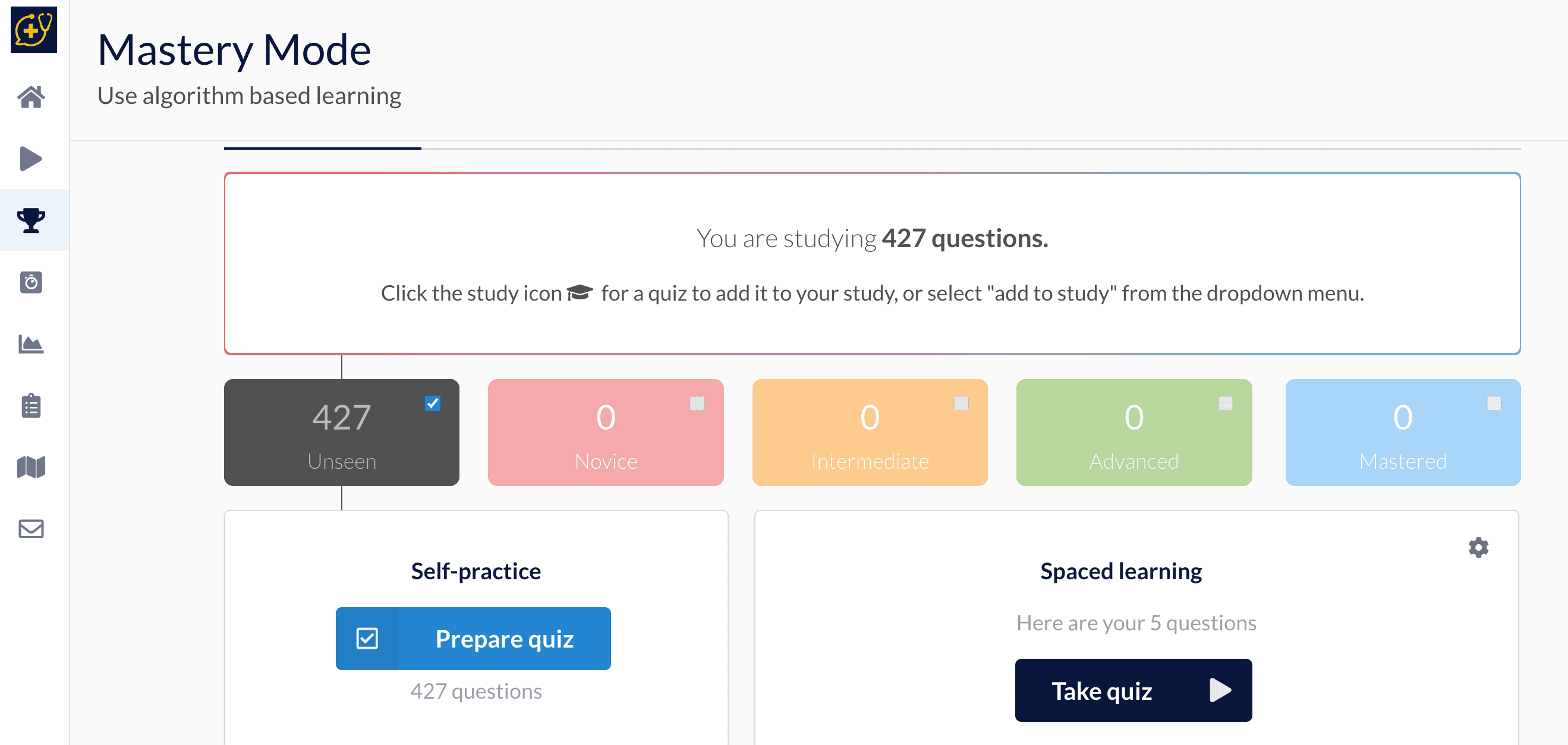Start the Take quiz button
Image resolution: width=1568 pixels, height=745 pixels.
tap(1133, 690)
